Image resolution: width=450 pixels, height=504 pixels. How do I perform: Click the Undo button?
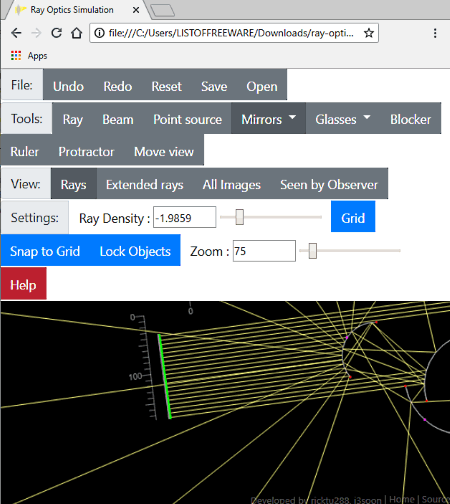click(68, 85)
